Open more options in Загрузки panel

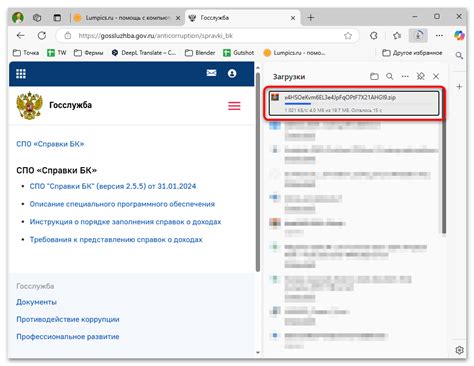[405, 76]
